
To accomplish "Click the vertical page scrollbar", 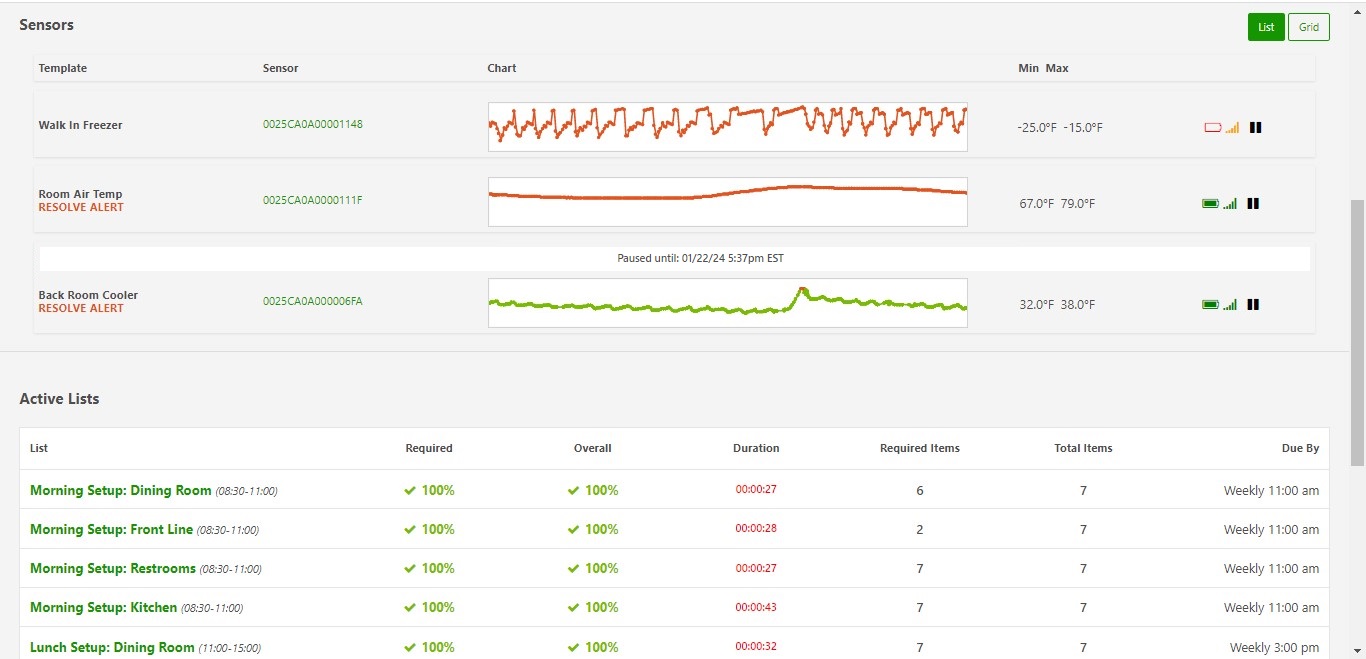I will pyautogui.click(x=1357, y=330).
